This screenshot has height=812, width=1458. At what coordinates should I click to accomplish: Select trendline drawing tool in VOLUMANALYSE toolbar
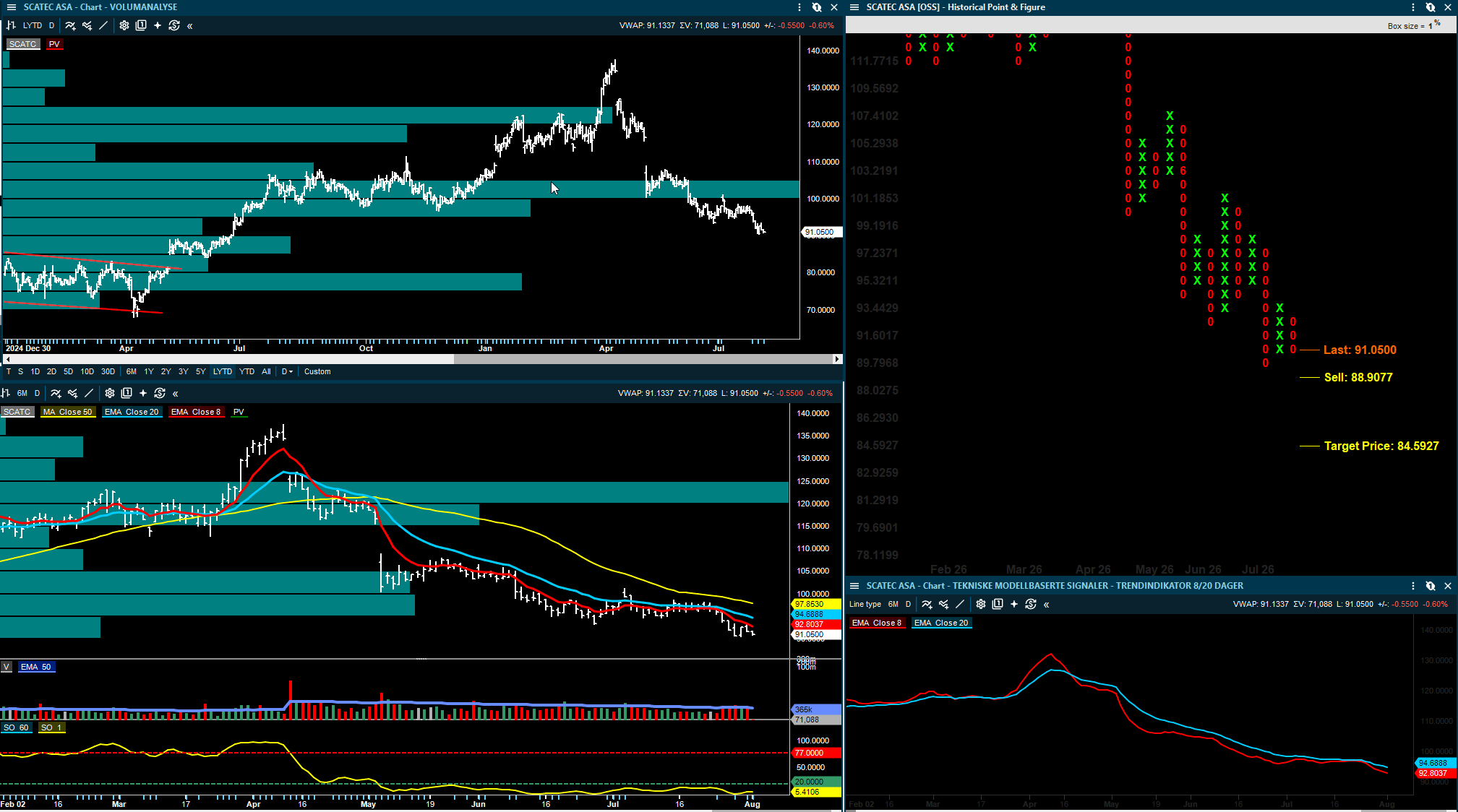(x=103, y=25)
